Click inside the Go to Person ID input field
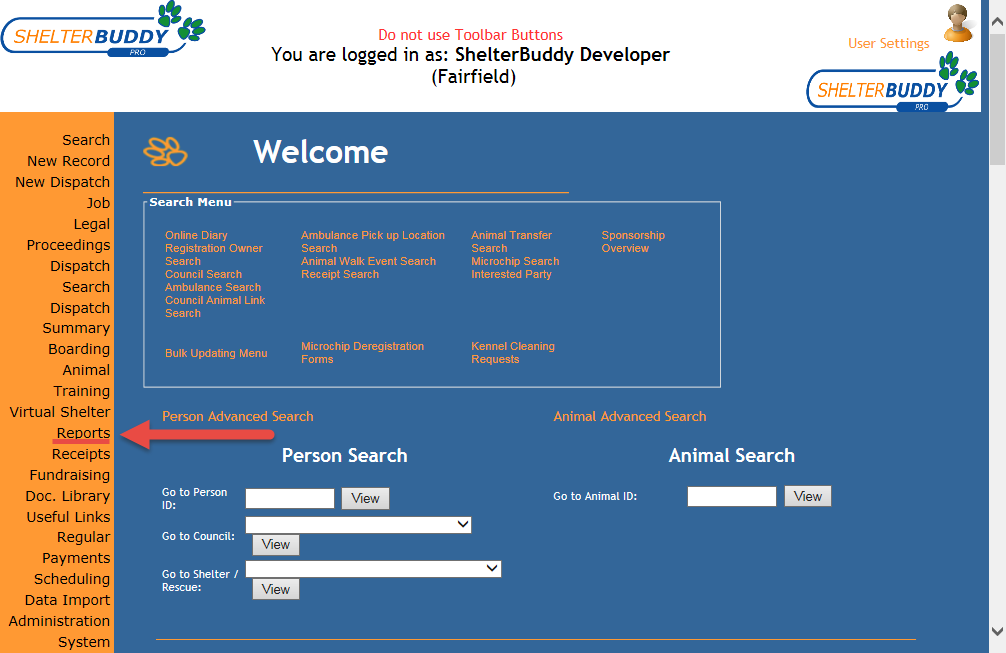This screenshot has width=1006, height=653. pyautogui.click(x=289, y=498)
